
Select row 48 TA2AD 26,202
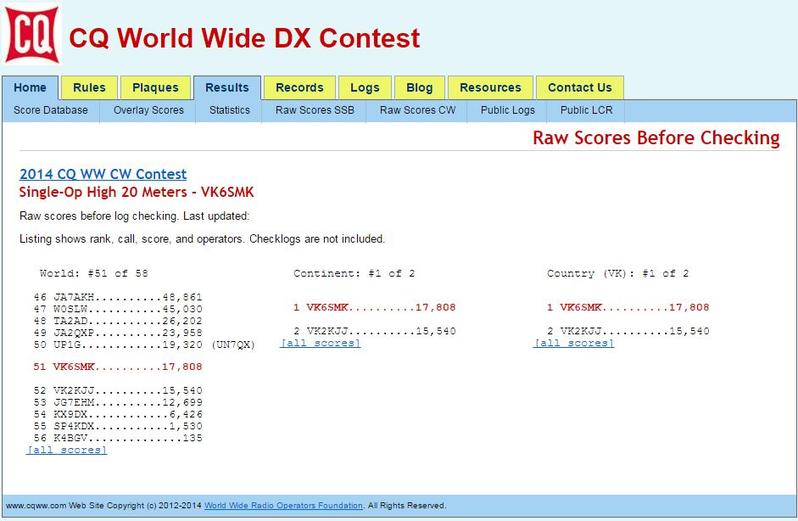click(118, 321)
